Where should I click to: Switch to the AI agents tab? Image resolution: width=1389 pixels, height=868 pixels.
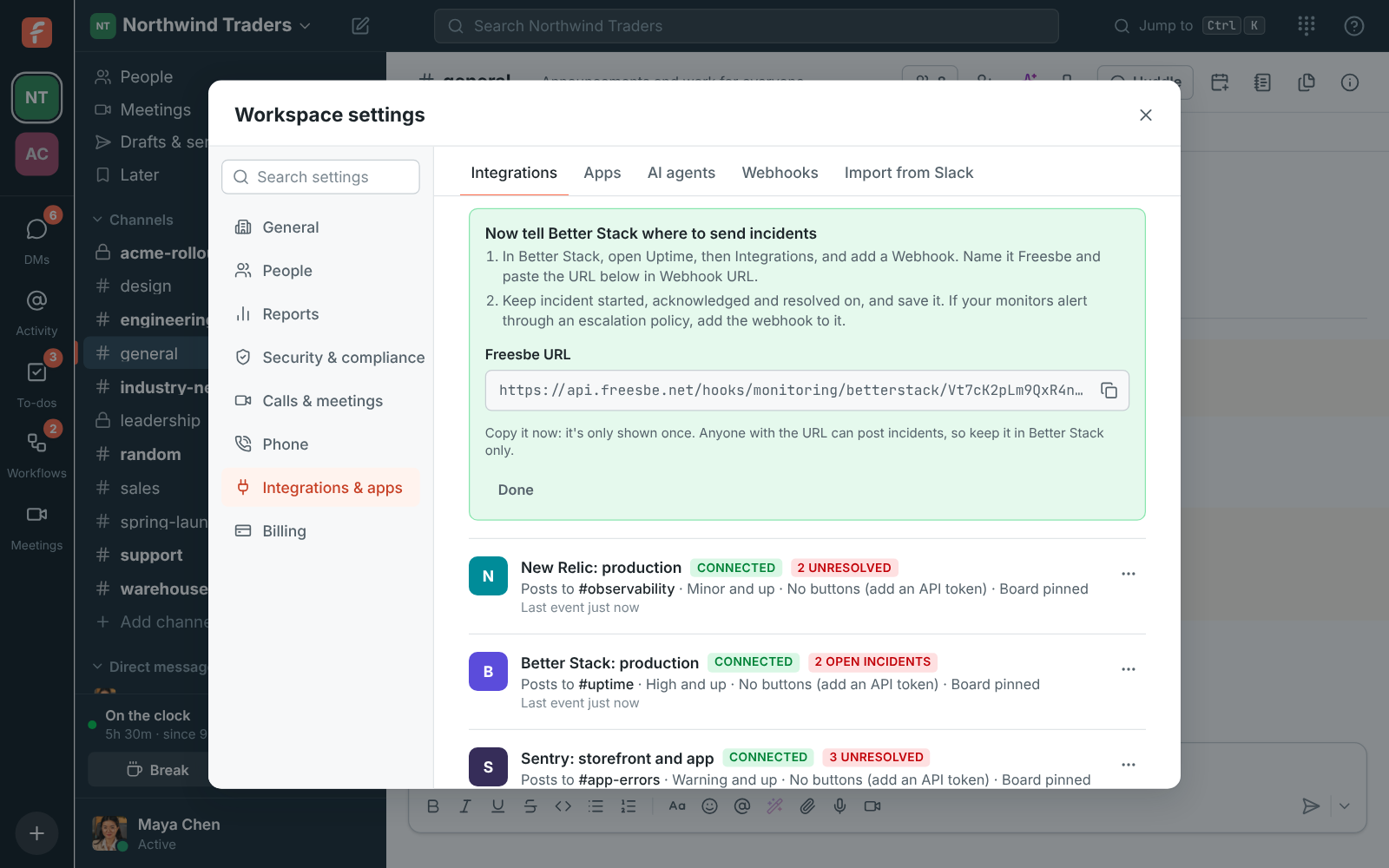point(681,173)
